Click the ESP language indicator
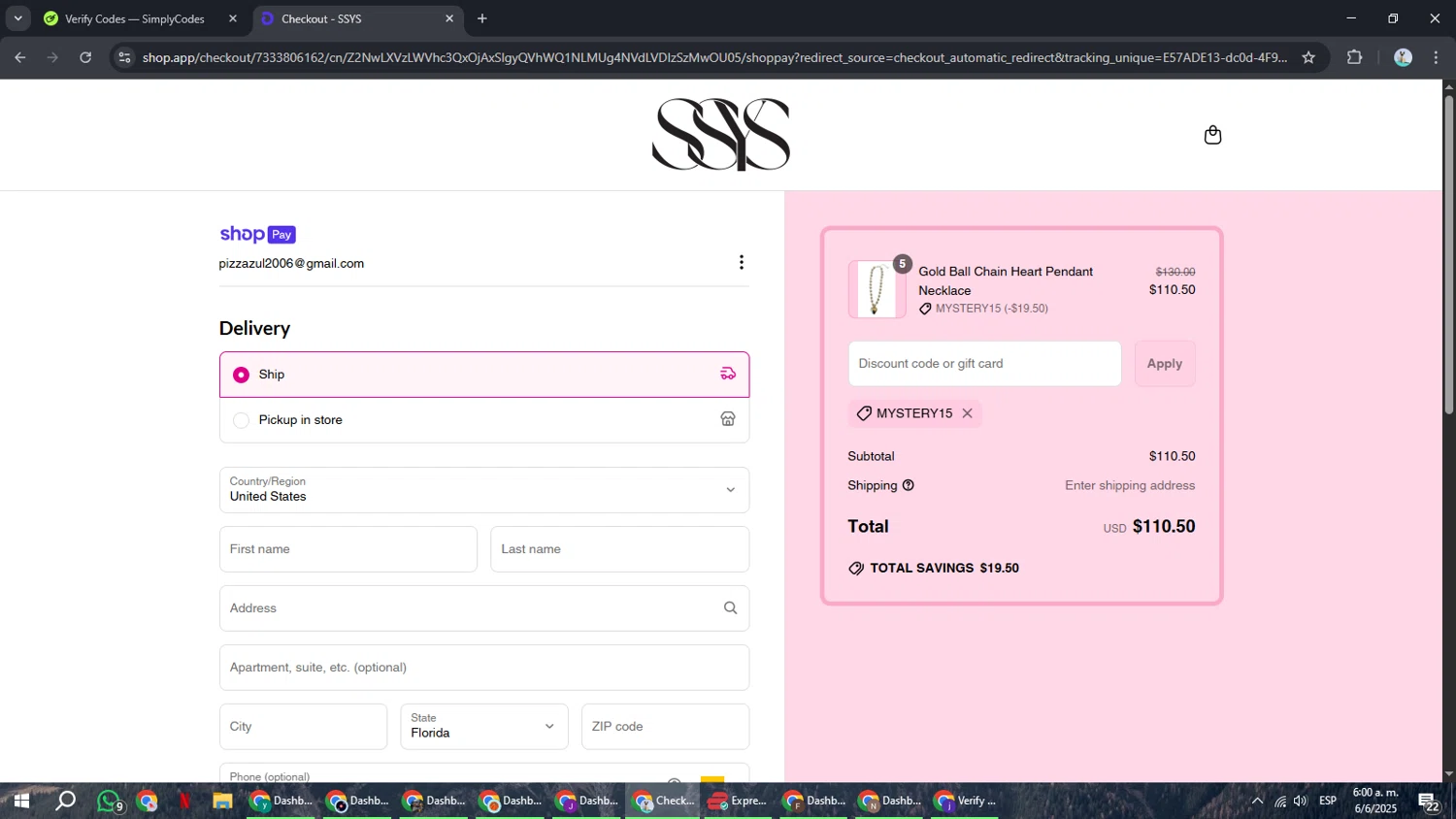Image resolution: width=1456 pixels, height=819 pixels. click(1328, 802)
